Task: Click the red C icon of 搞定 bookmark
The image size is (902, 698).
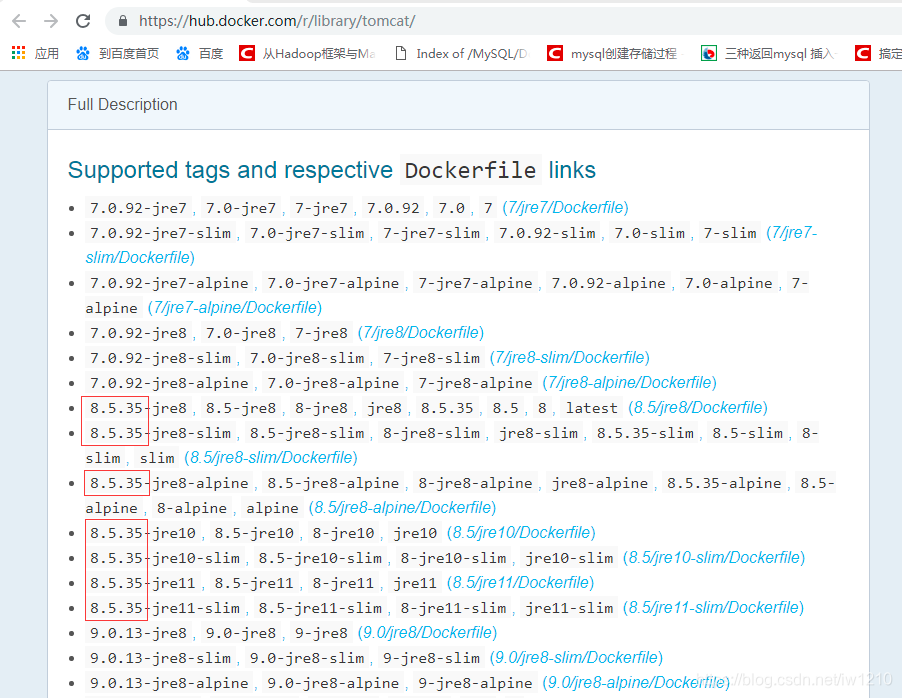Action: (x=863, y=54)
